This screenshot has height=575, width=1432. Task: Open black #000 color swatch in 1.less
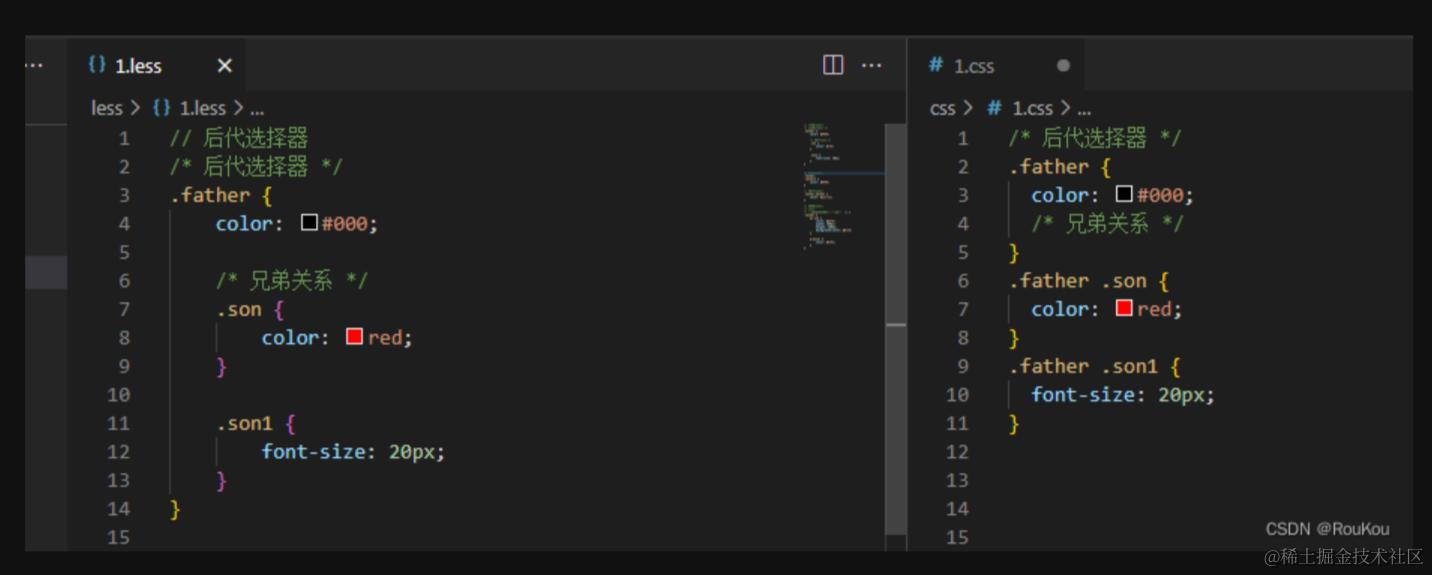click(x=309, y=224)
